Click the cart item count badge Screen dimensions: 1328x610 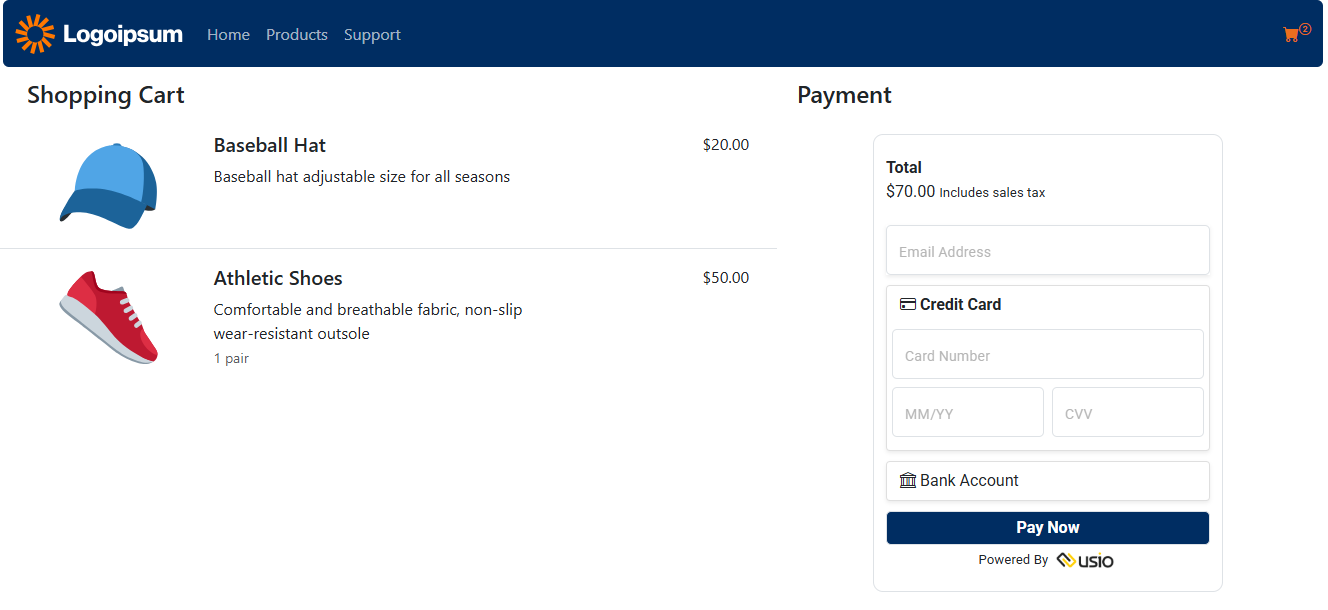tap(1305, 29)
